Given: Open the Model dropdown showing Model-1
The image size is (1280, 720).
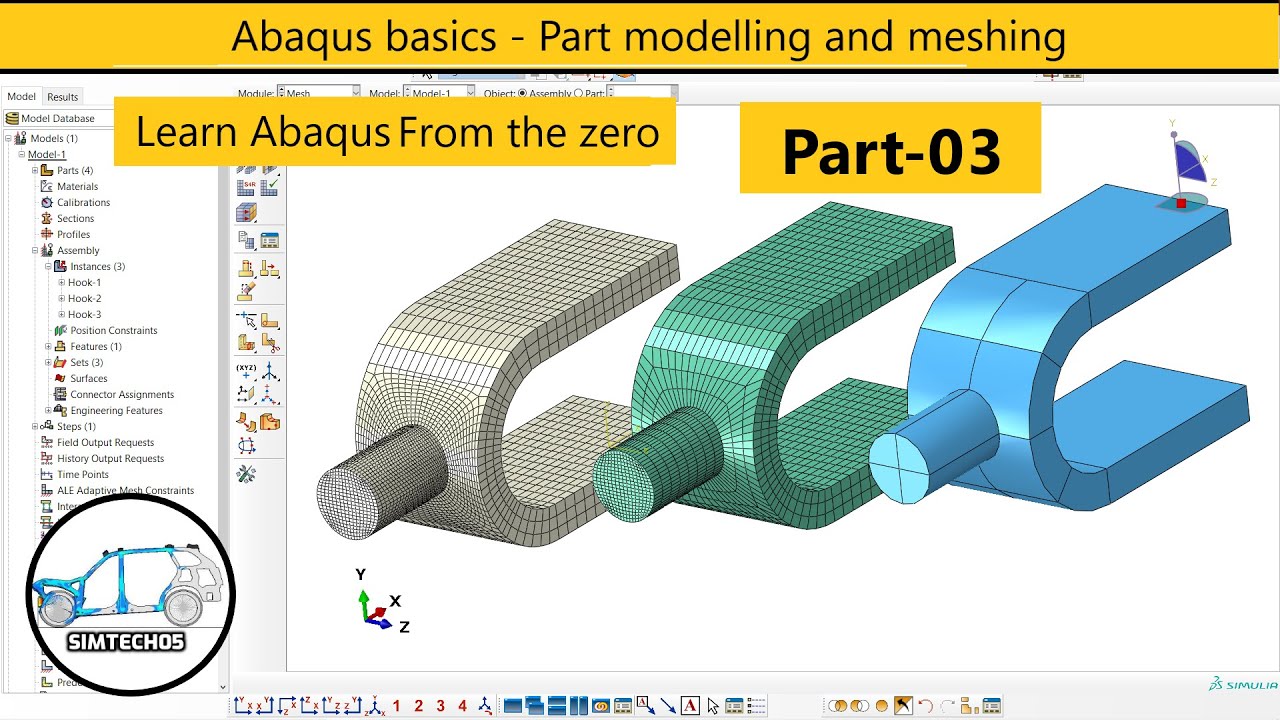Looking at the screenshot, I should pos(440,93).
